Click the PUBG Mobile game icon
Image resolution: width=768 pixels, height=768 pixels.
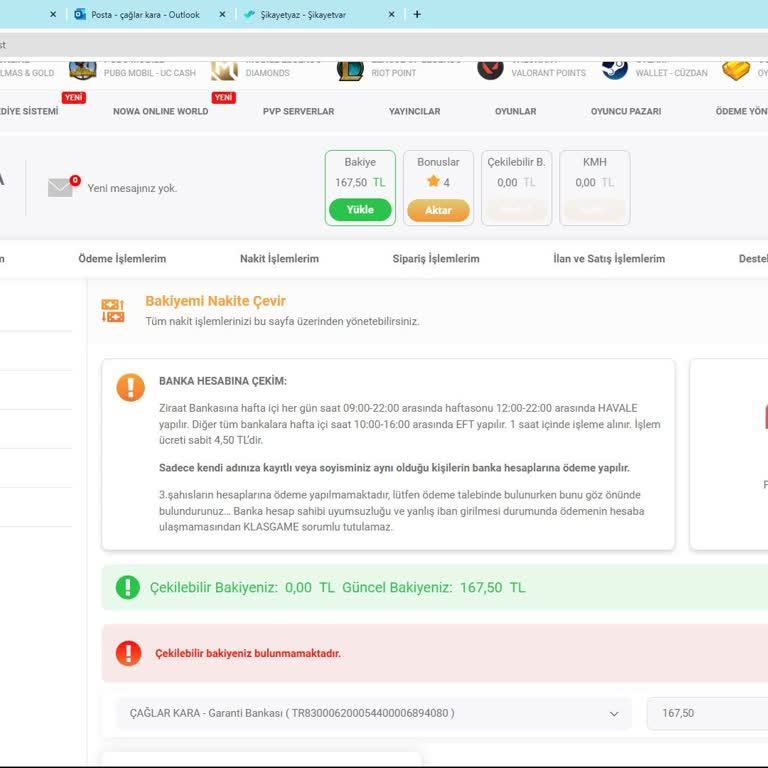tap(83, 69)
